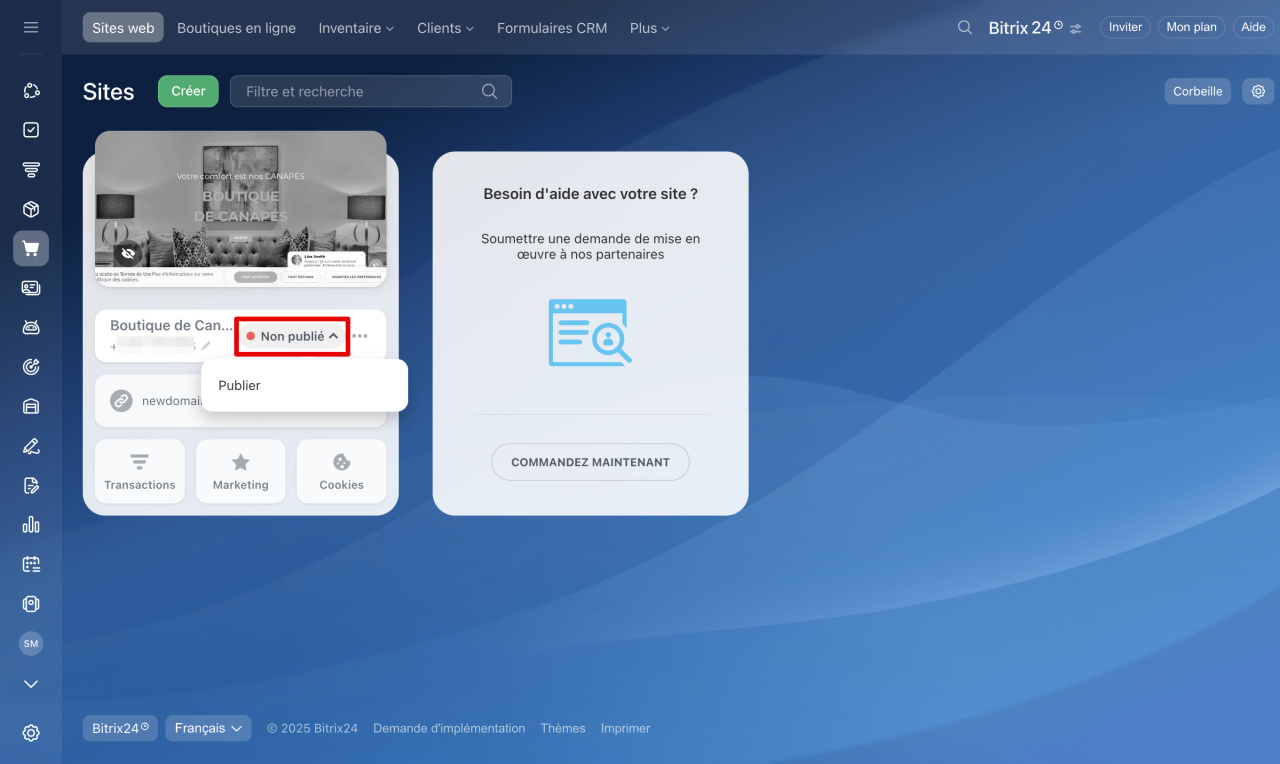Click the link icon beside newdomain
Image resolution: width=1280 pixels, height=764 pixels.
[121, 401]
